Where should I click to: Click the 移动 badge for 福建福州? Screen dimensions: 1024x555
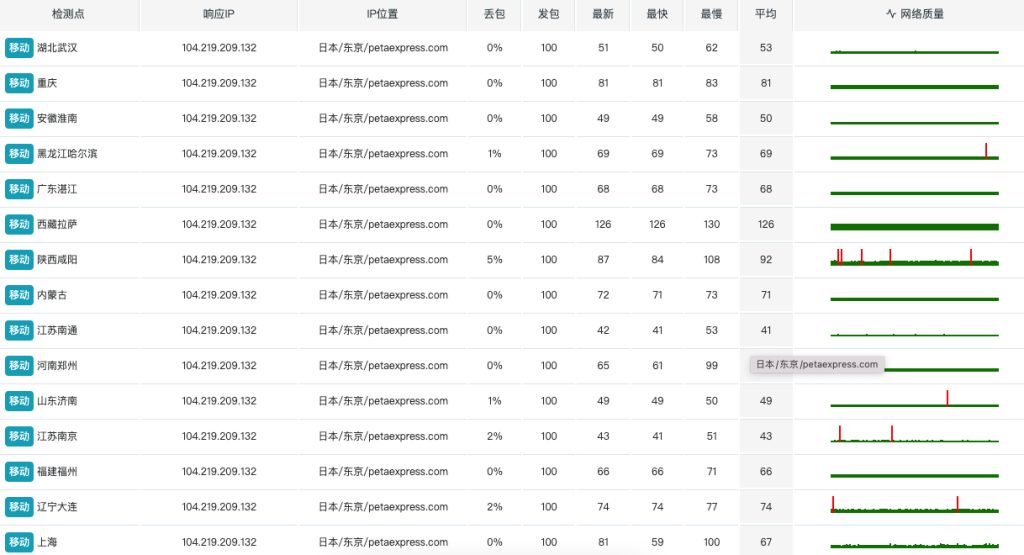point(19,471)
